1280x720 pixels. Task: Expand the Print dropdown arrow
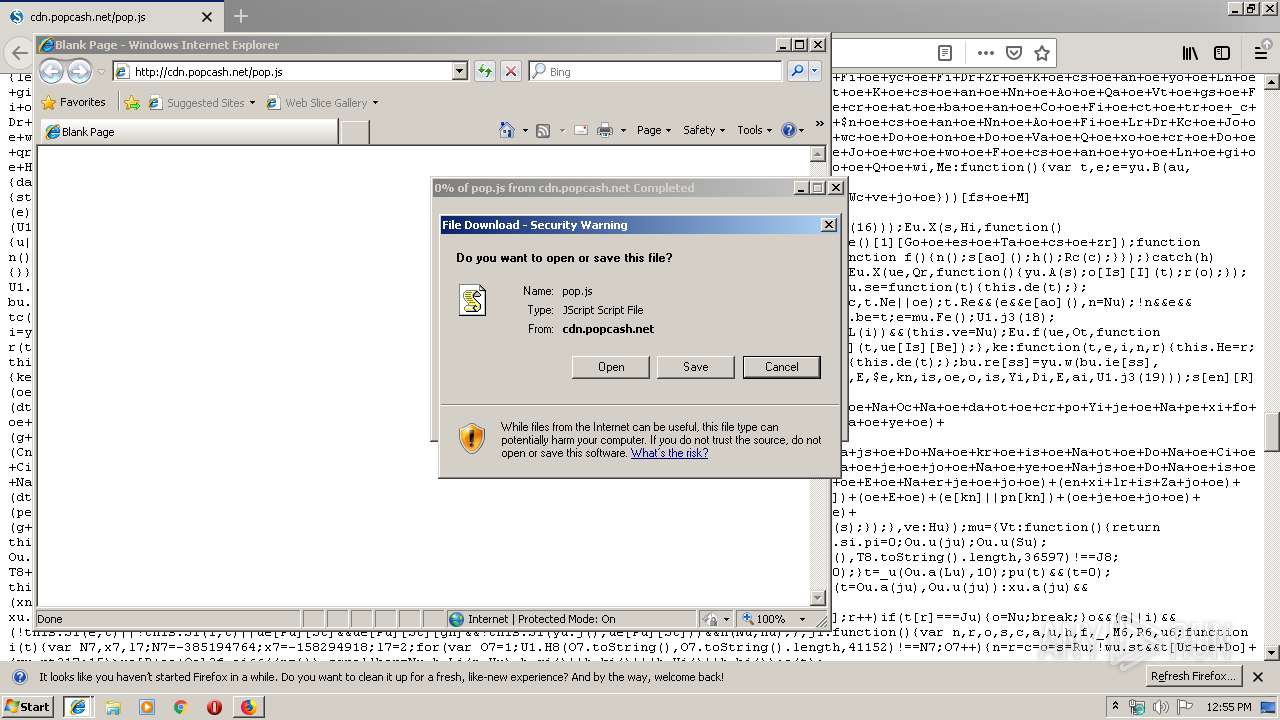click(622, 130)
